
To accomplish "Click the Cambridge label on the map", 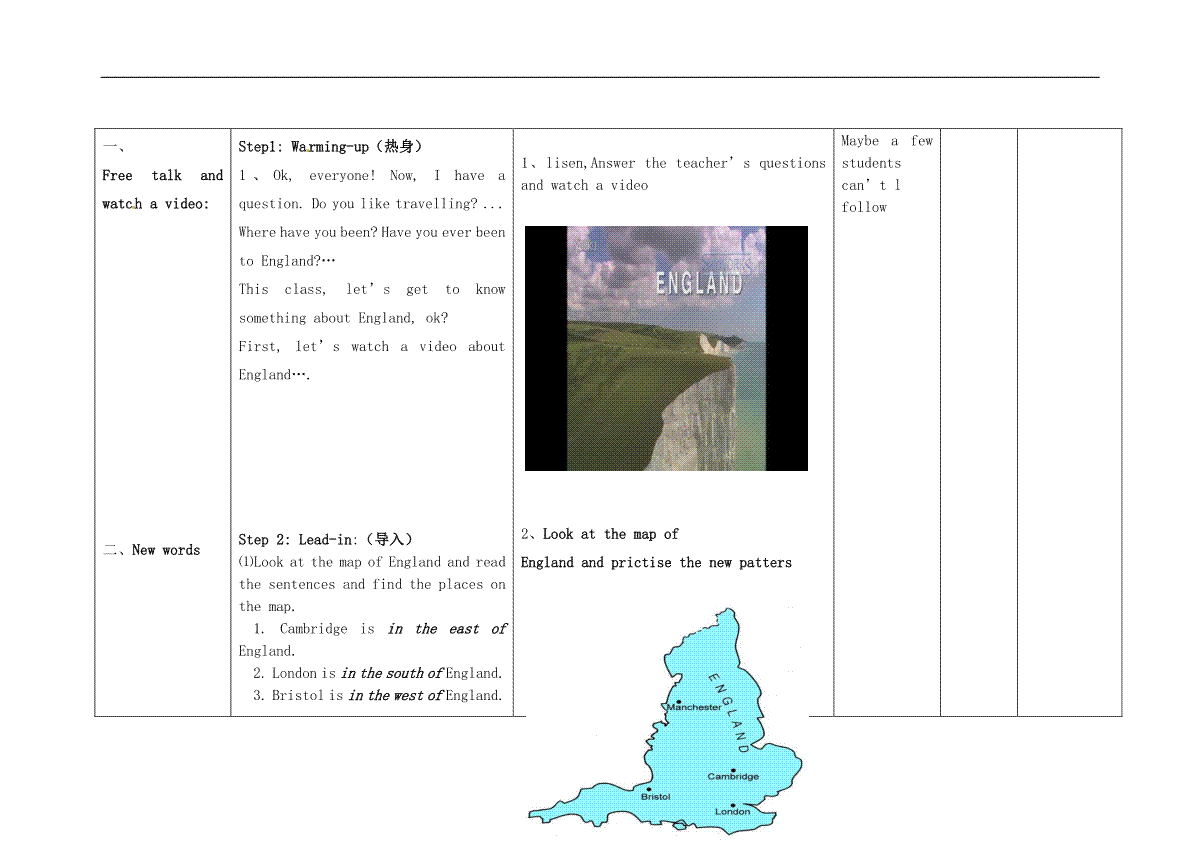I will [733, 776].
